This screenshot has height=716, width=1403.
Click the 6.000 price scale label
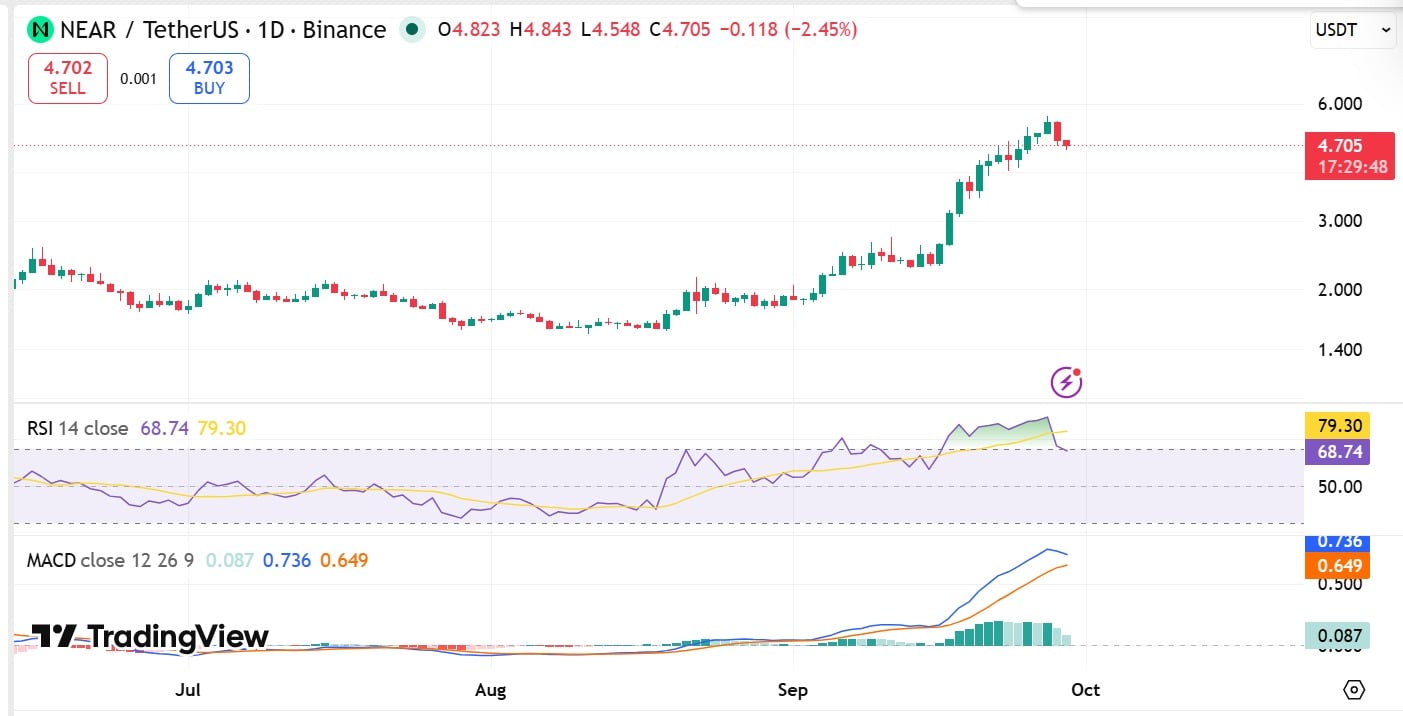click(1340, 104)
